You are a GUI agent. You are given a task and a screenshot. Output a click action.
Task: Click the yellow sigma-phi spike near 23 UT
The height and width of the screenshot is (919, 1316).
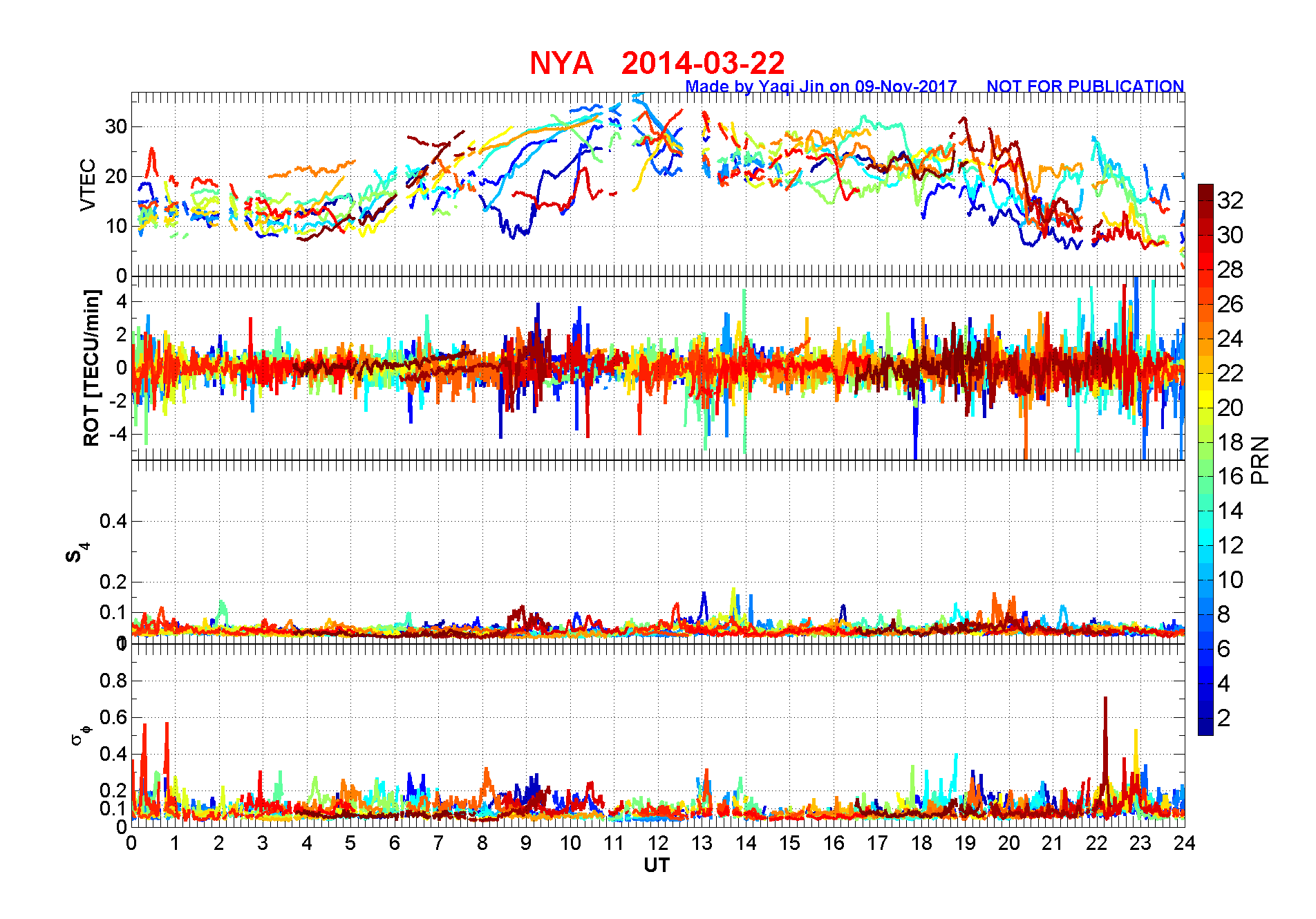pyautogui.click(x=1136, y=760)
